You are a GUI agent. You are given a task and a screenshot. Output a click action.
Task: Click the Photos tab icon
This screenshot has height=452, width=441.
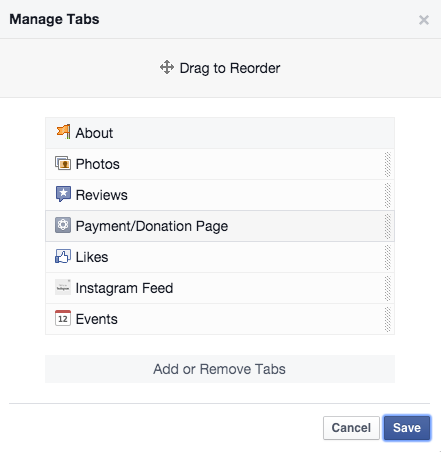[63, 164]
